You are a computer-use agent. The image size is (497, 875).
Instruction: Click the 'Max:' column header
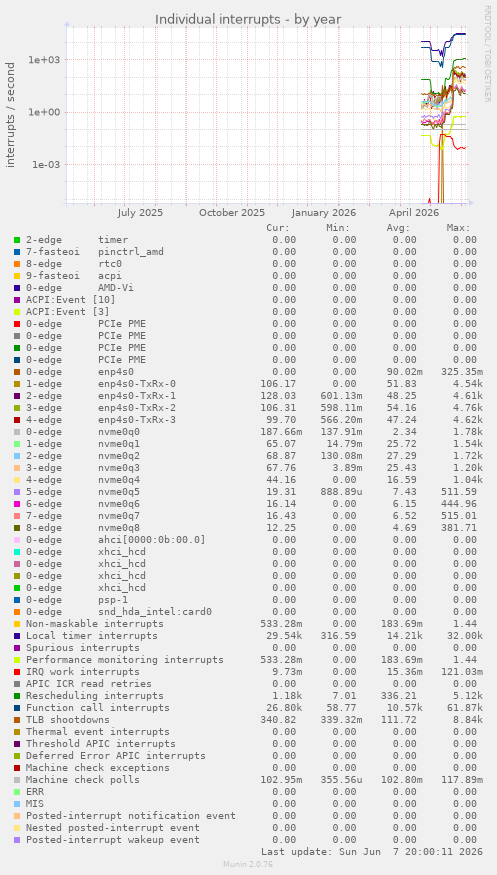coord(459,228)
